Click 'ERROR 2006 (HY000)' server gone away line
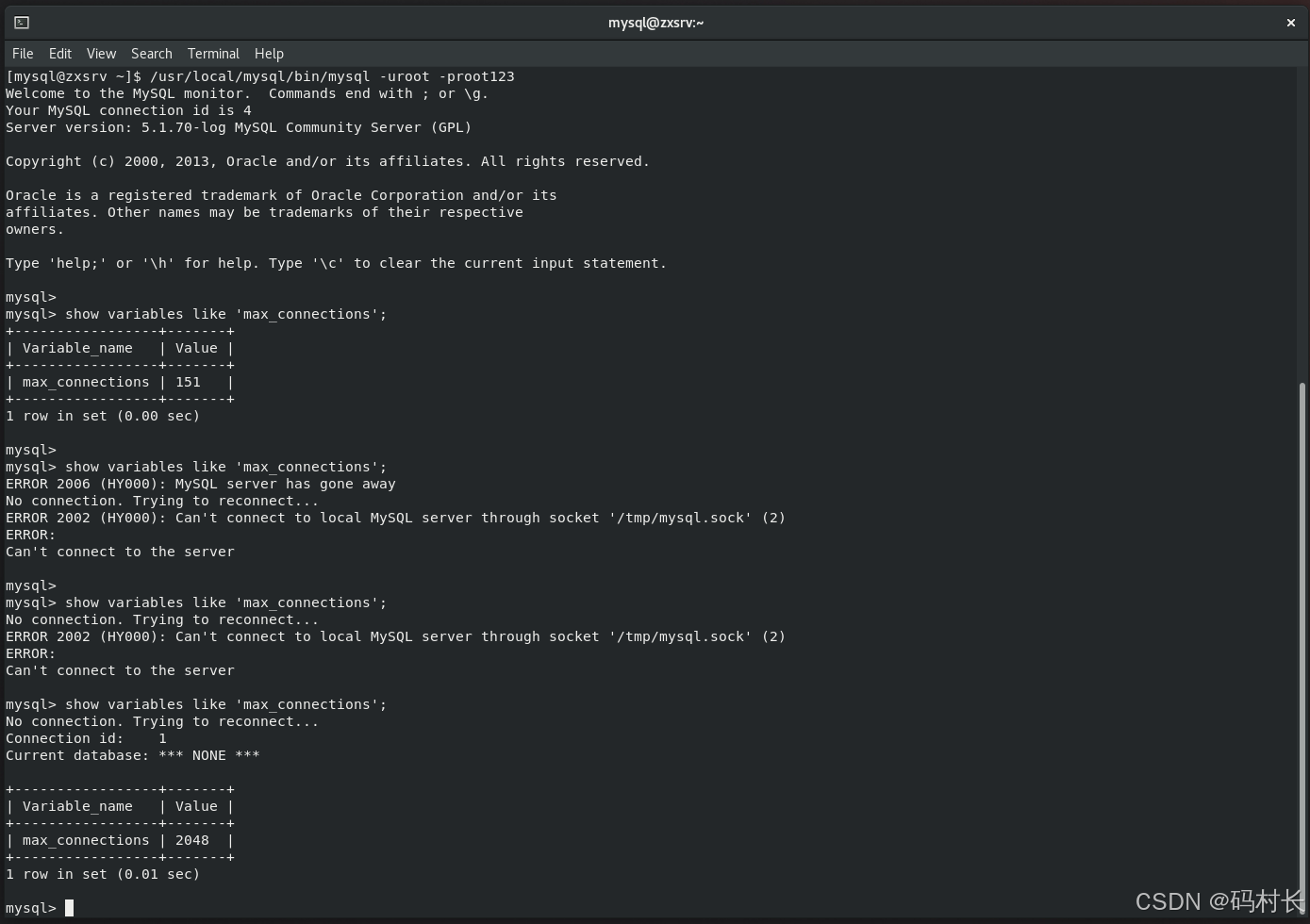1310x924 pixels. pyautogui.click(x=201, y=484)
